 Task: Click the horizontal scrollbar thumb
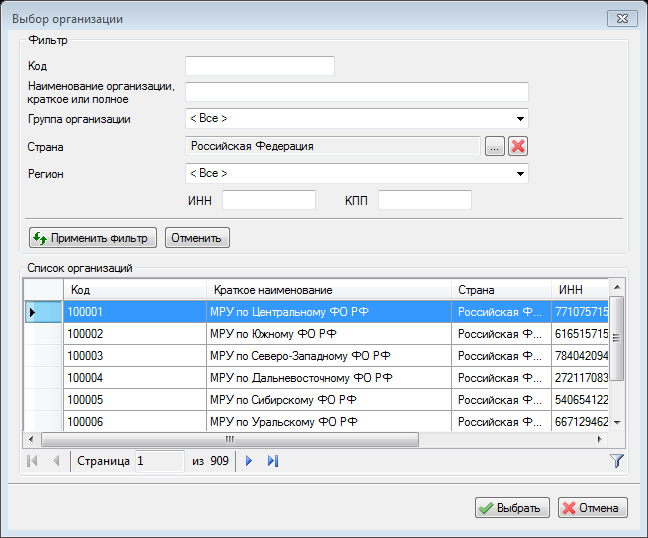[x=230, y=439]
